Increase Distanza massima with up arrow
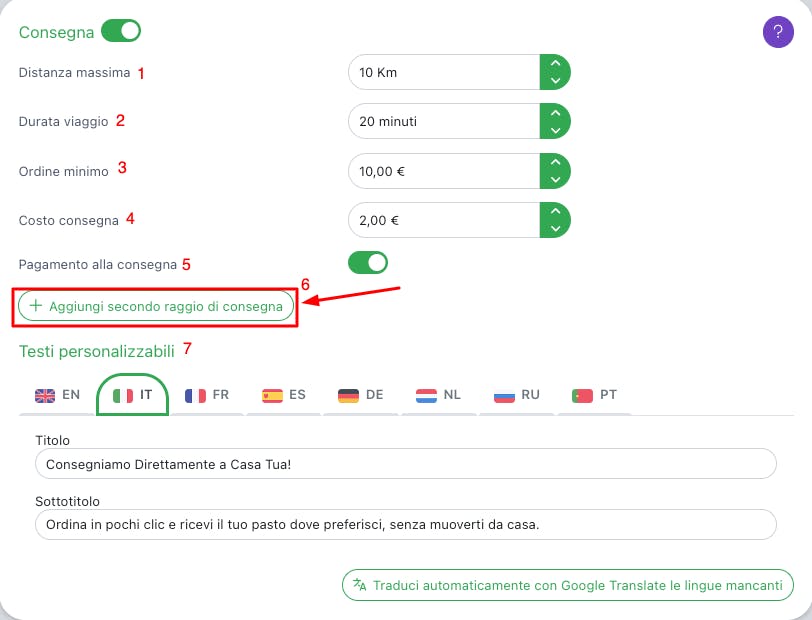812x620 pixels. 555,63
